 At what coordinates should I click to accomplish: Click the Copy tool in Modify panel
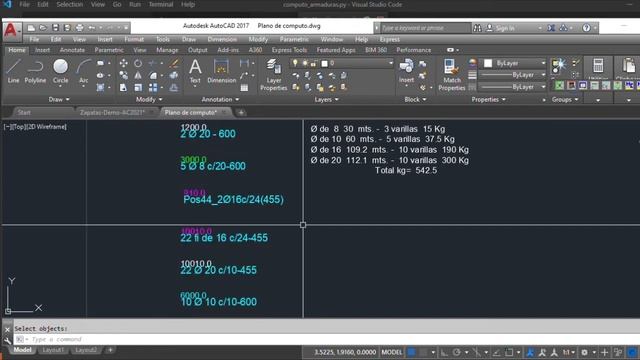coord(123,76)
